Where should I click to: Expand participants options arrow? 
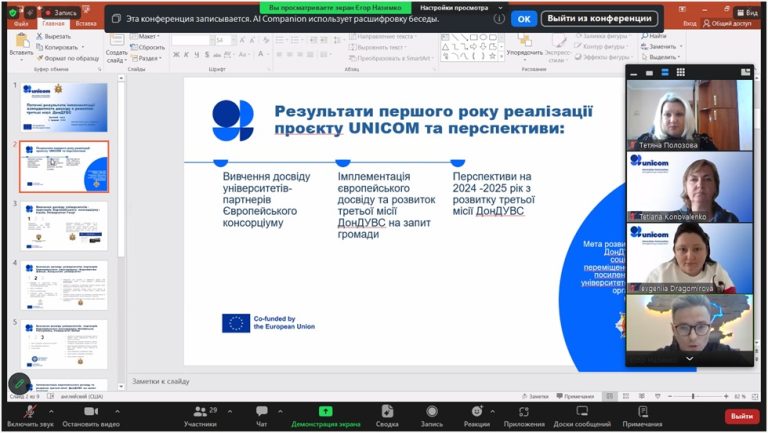coord(230,411)
